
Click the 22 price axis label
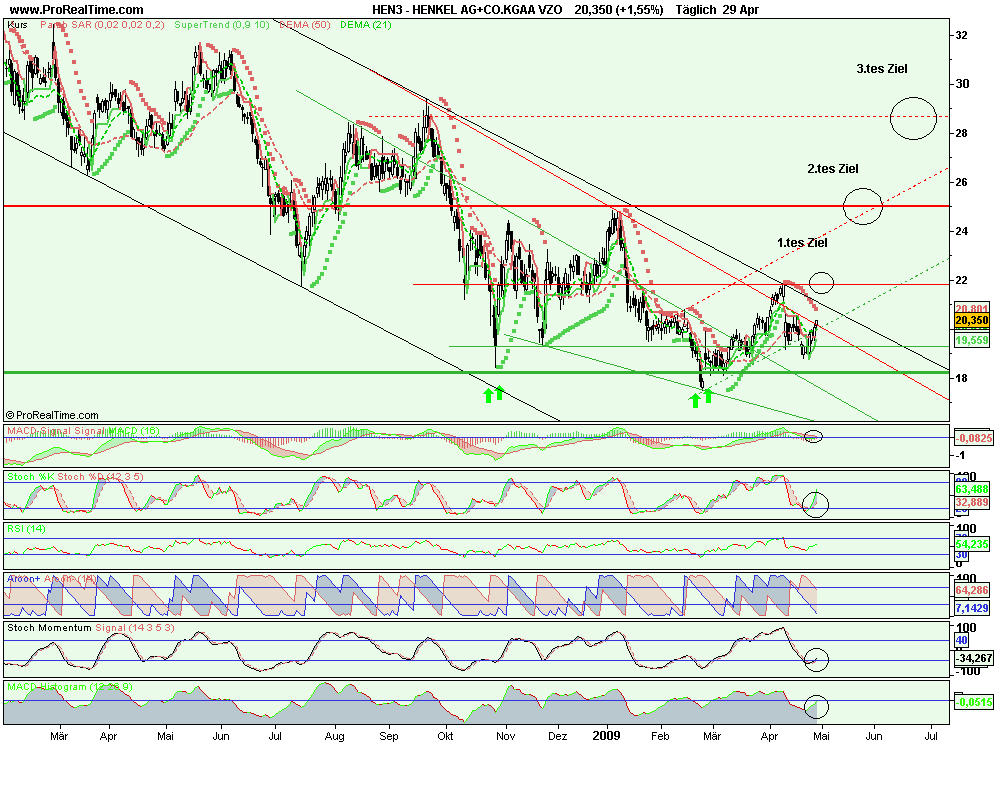961,281
